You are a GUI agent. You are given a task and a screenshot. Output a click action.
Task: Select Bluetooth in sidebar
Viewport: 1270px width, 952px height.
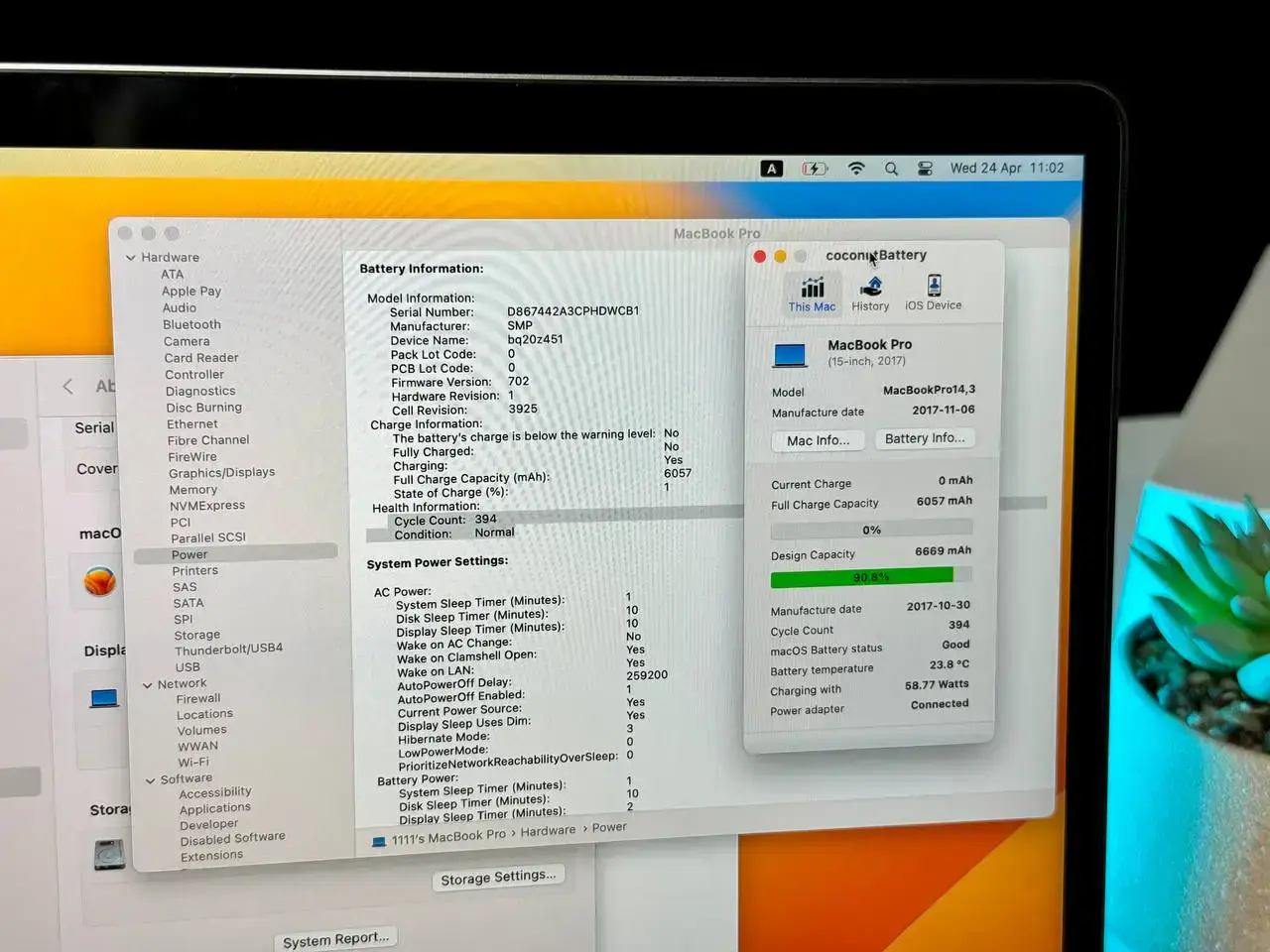pos(192,325)
